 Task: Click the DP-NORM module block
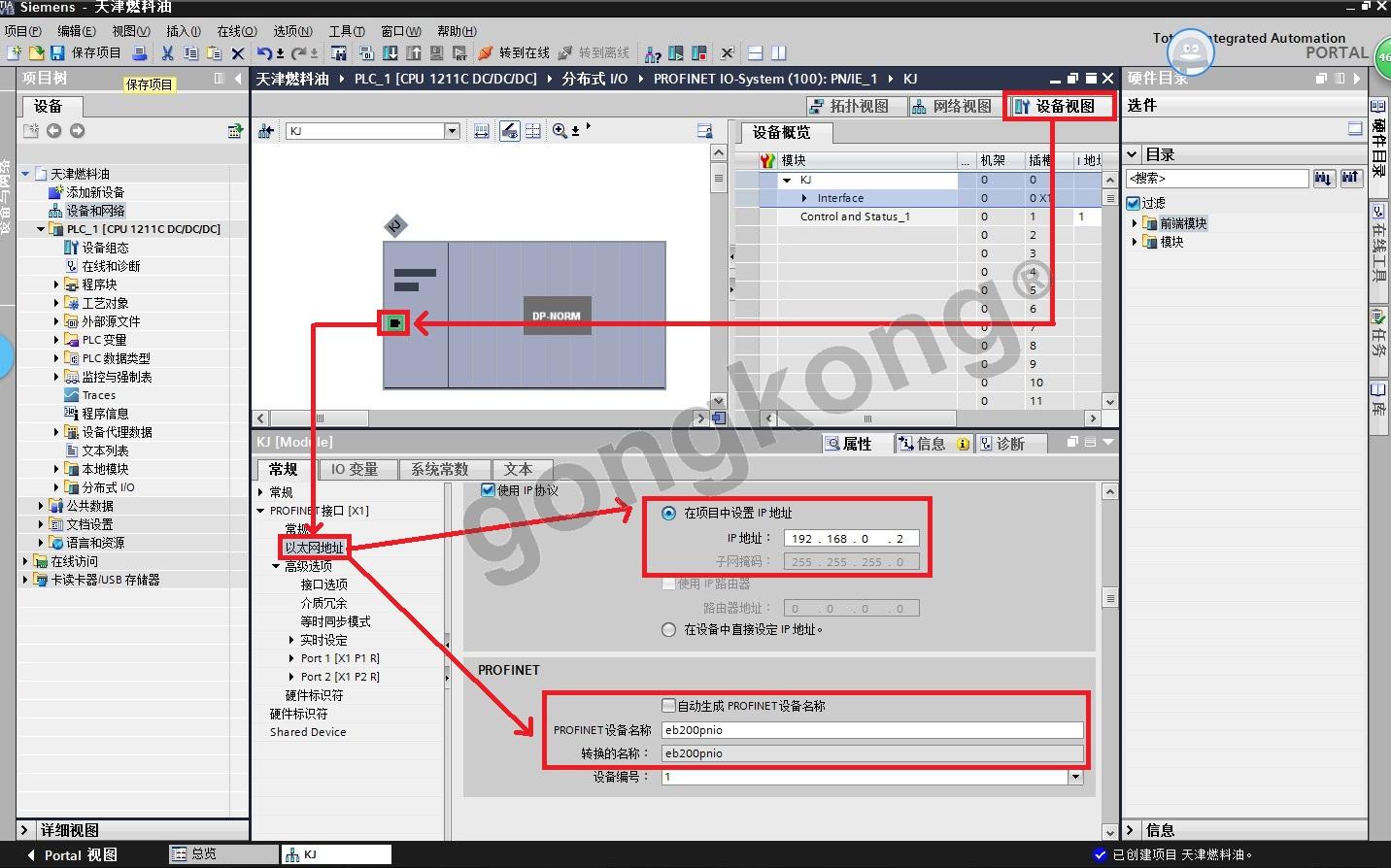coord(557,316)
